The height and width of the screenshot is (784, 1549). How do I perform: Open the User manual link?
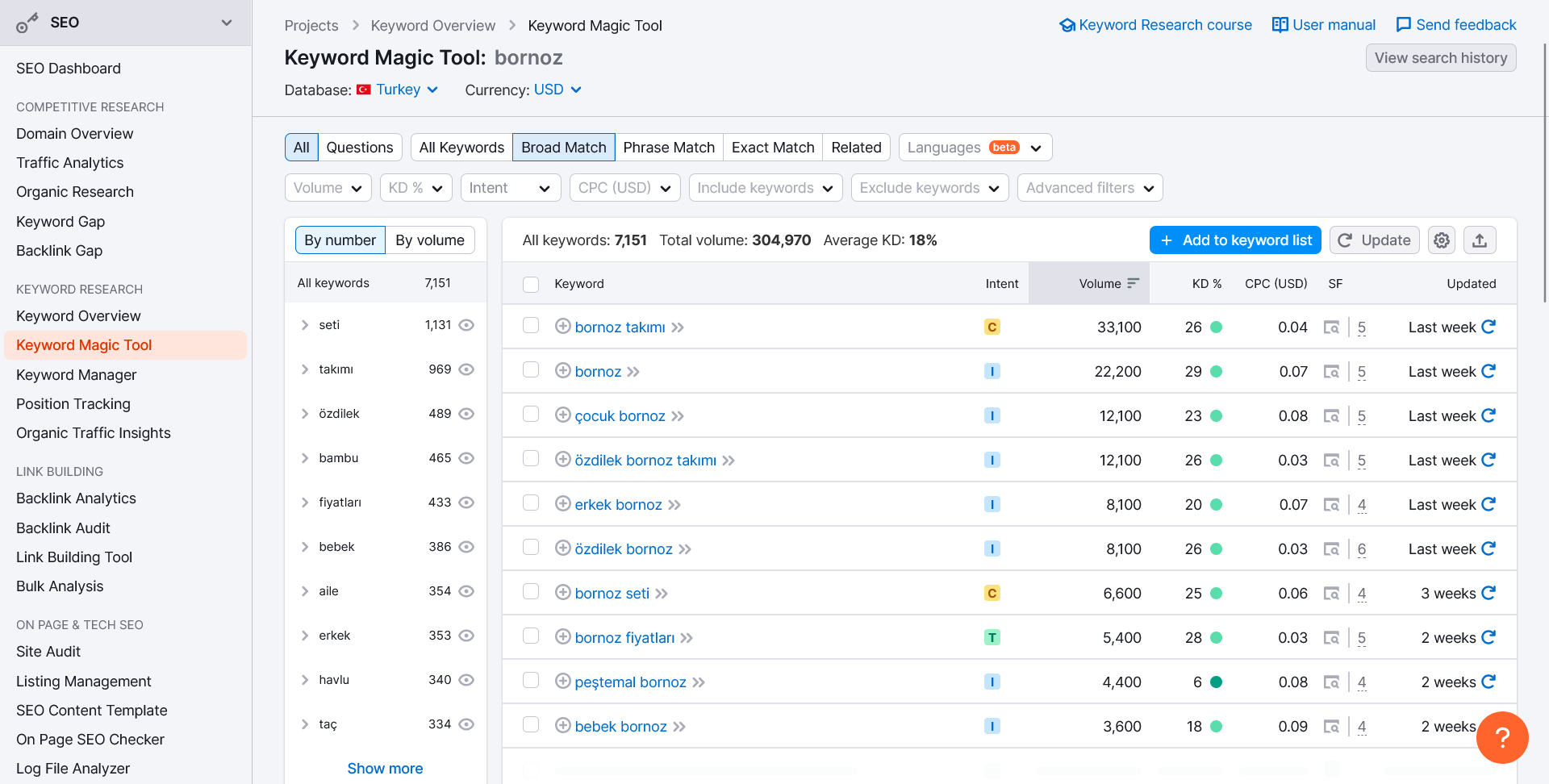pyautogui.click(x=1324, y=25)
